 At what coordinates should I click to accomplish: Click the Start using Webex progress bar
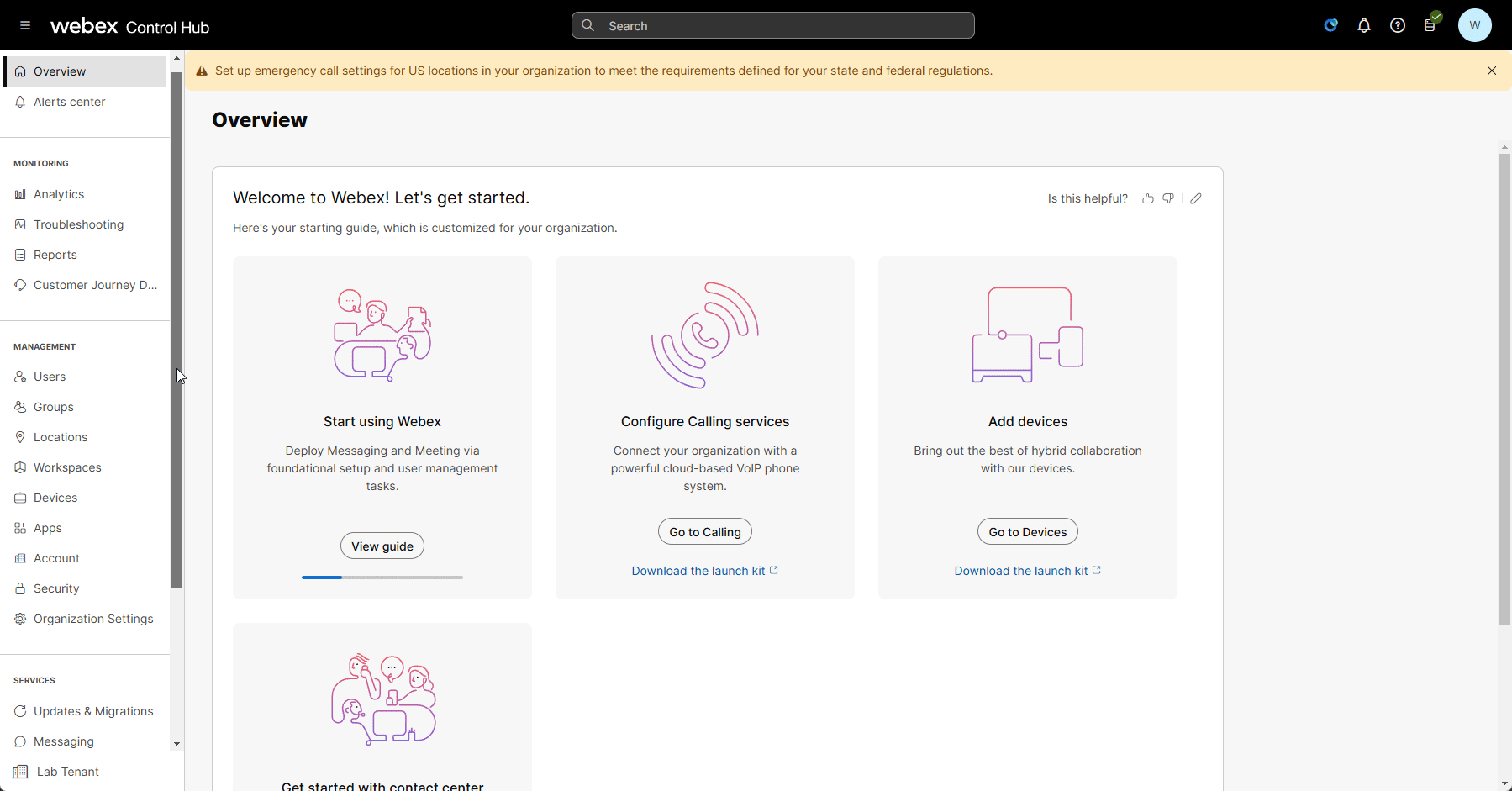point(382,577)
